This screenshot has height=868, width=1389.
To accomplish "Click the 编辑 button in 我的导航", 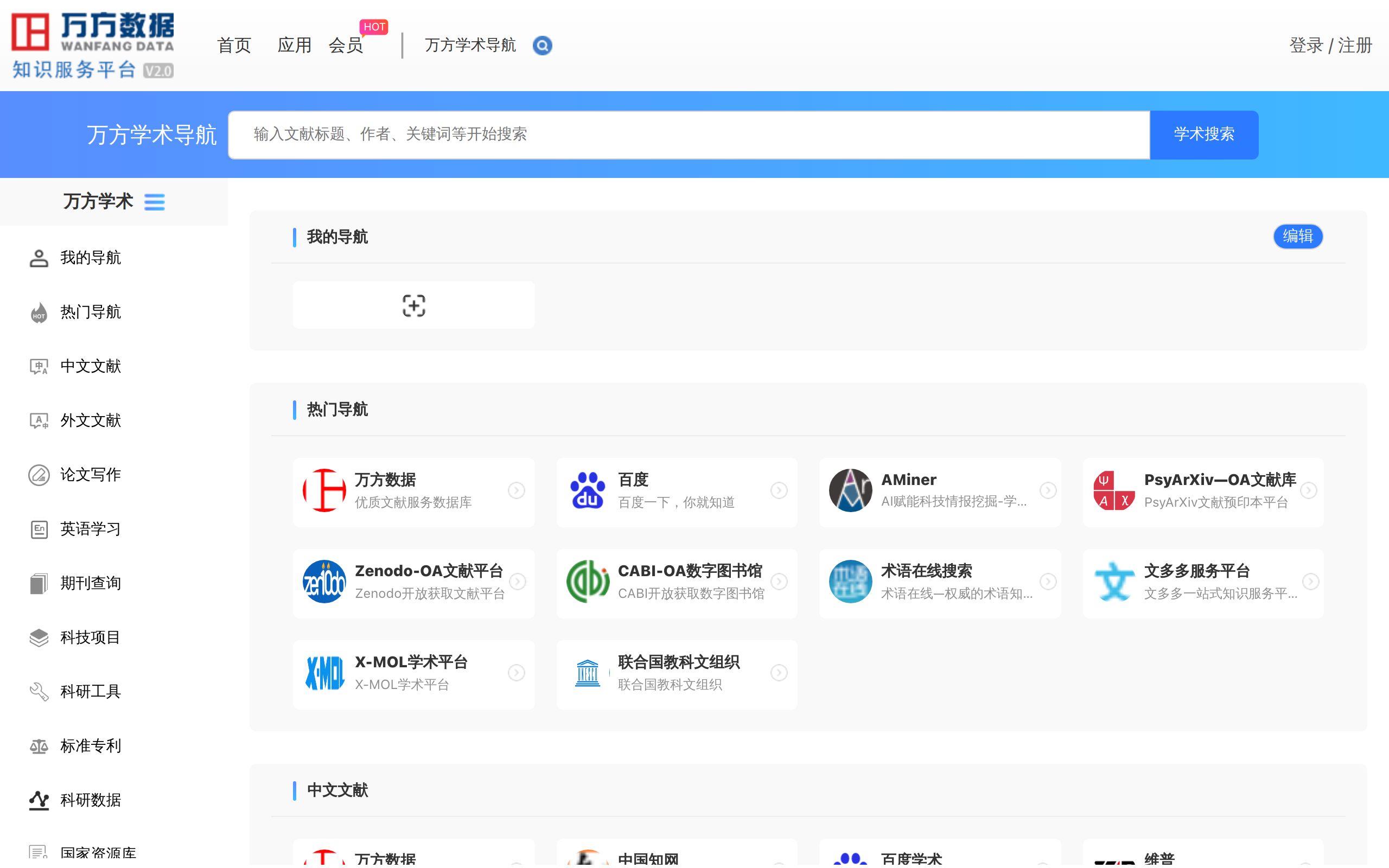I will click(x=1298, y=237).
